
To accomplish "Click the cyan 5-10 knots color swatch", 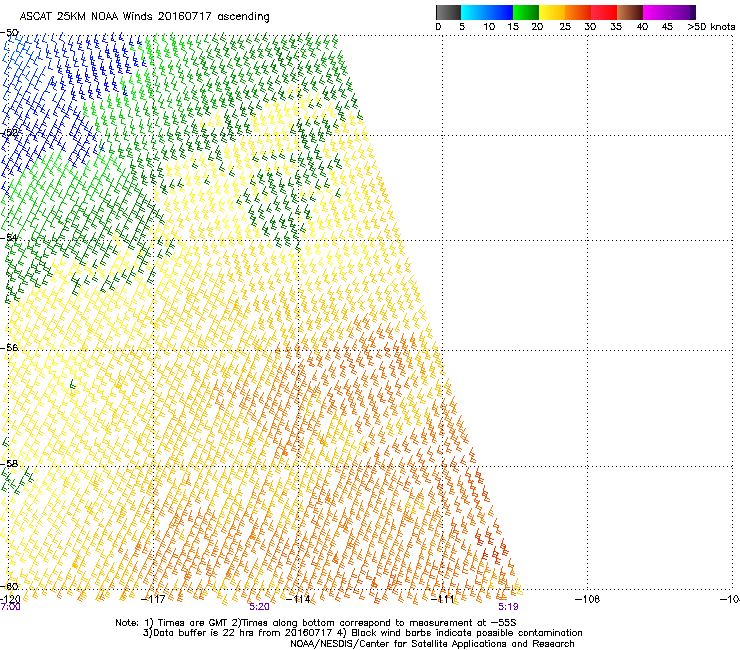I will pyautogui.click(x=473, y=12).
